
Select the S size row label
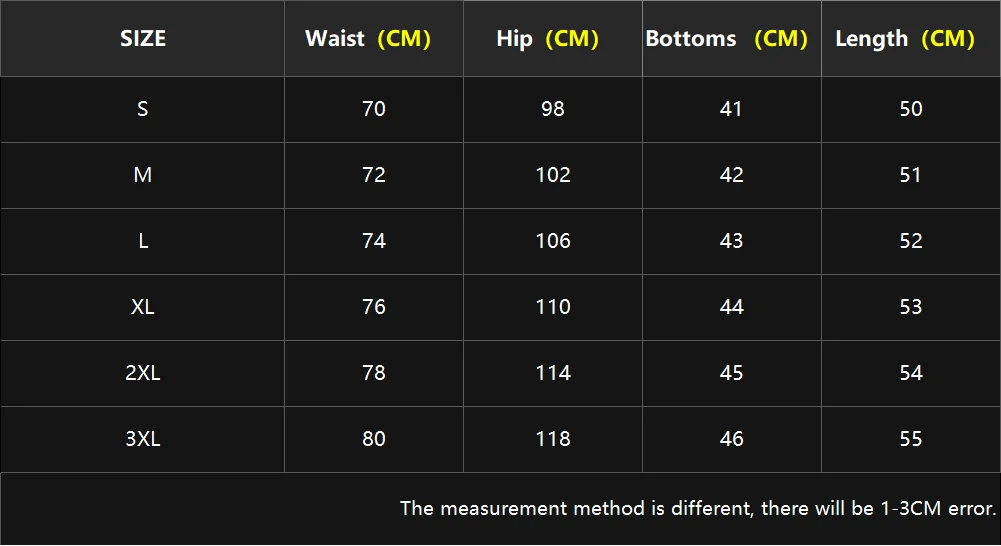(x=143, y=109)
